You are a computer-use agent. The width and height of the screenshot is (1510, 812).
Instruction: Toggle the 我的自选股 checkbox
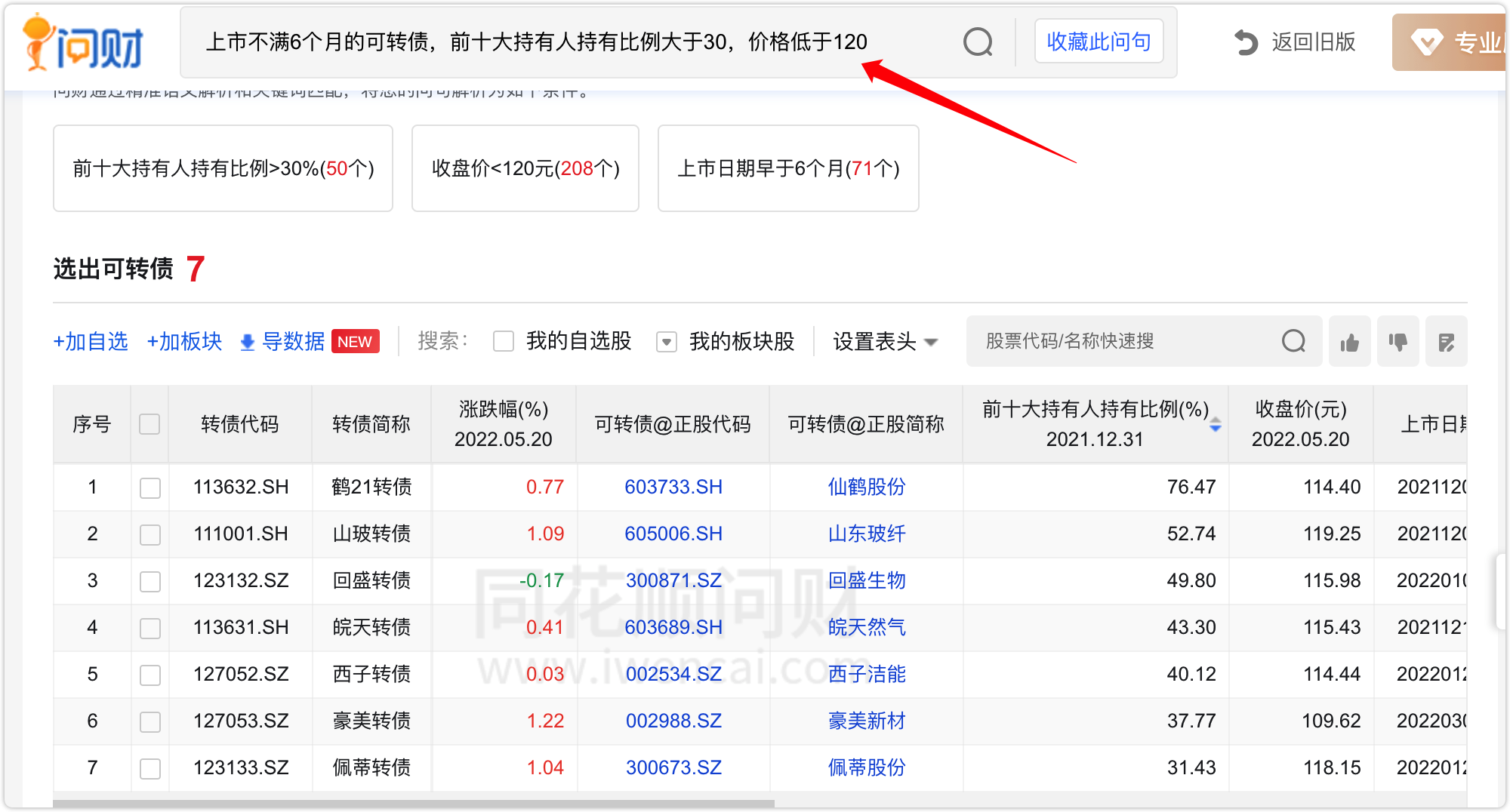click(504, 342)
